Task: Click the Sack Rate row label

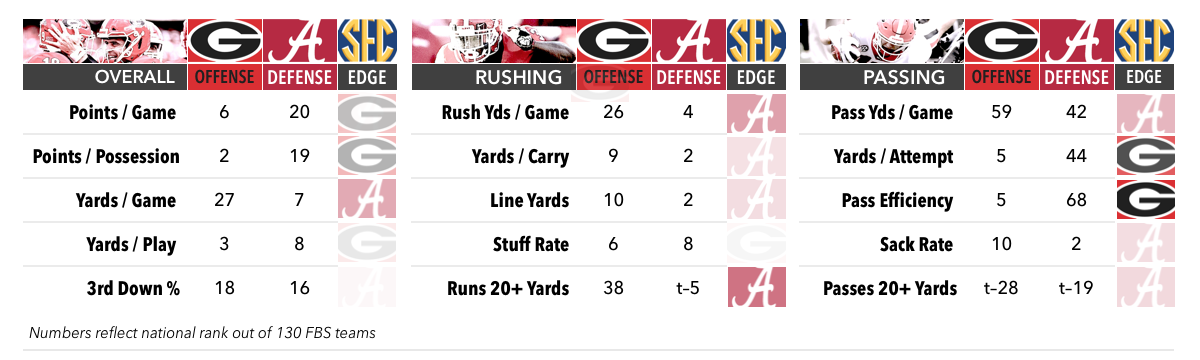Action: [916, 244]
